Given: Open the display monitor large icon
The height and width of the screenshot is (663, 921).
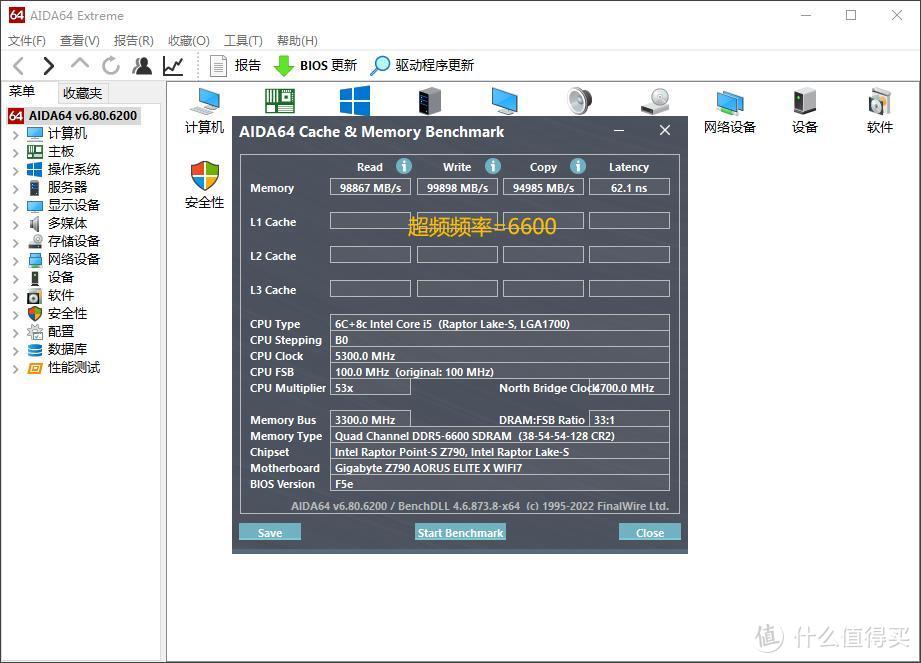Looking at the screenshot, I should 505,100.
